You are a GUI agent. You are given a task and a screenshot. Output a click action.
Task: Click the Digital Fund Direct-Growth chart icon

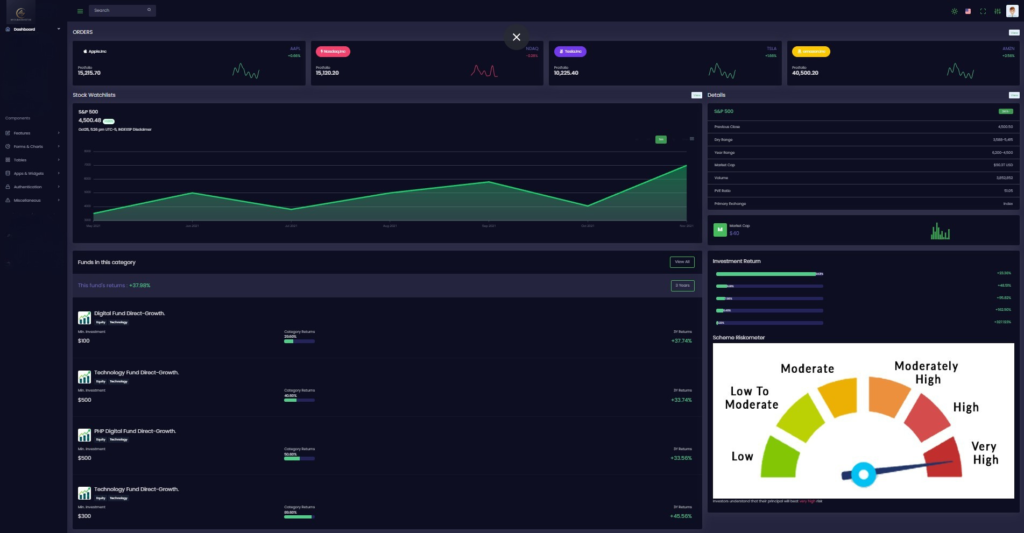[84, 318]
